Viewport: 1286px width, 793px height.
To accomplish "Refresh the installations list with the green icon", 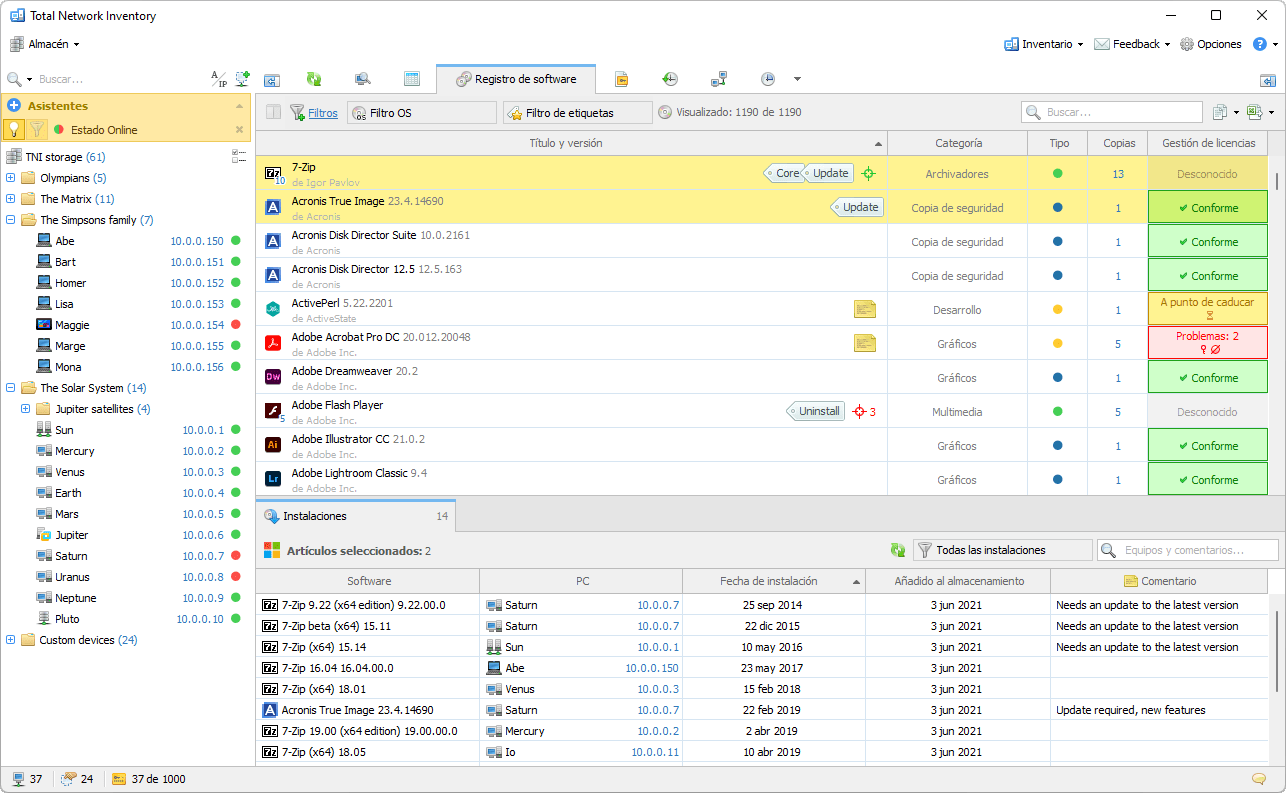I will [898, 550].
